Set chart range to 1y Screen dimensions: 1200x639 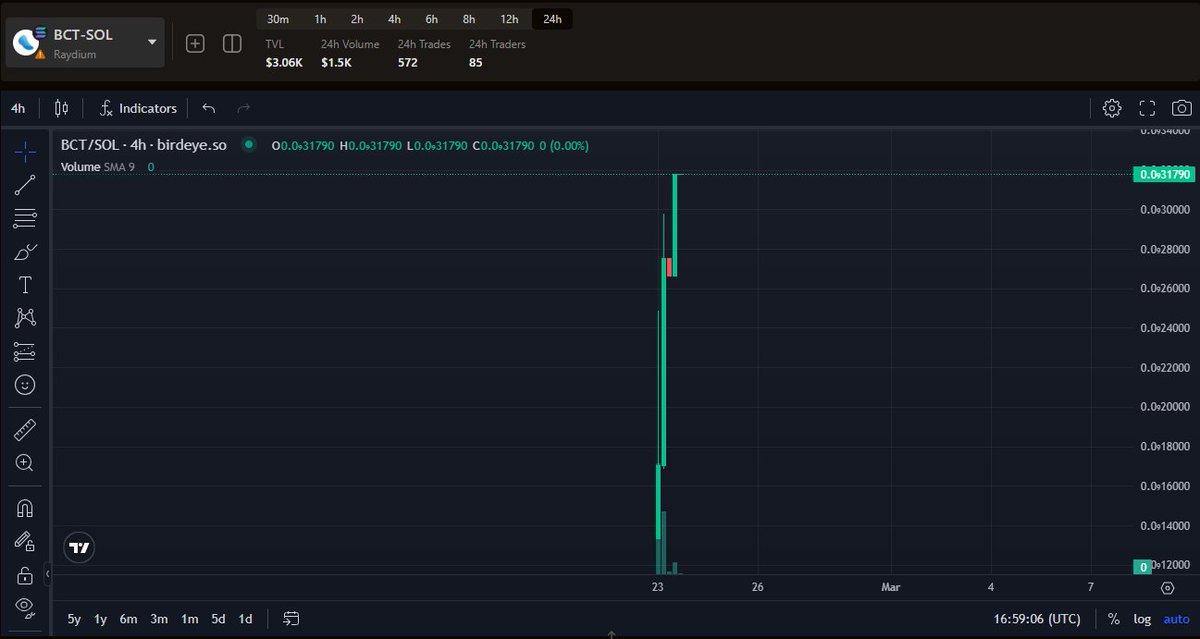click(x=100, y=619)
